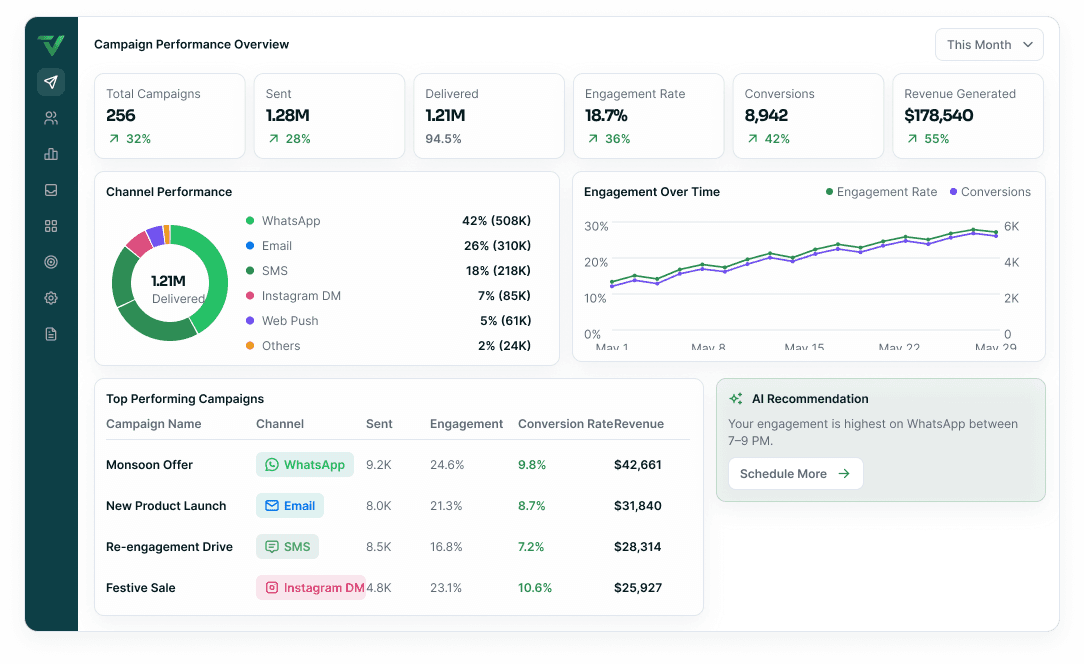Click the Web Push purple legend dot
1084x664 pixels.
tap(250, 321)
